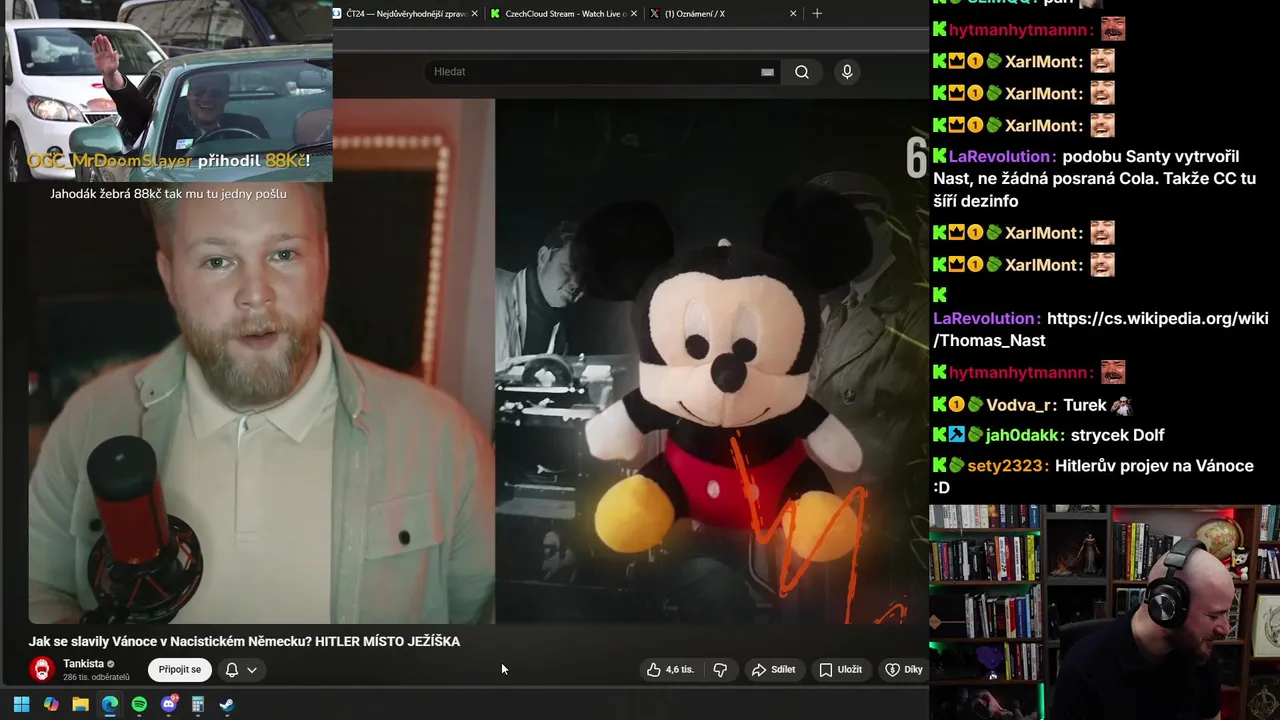Activate voice search microphone icon
This screenshot has height=720, width=1280.
(847, 72)
